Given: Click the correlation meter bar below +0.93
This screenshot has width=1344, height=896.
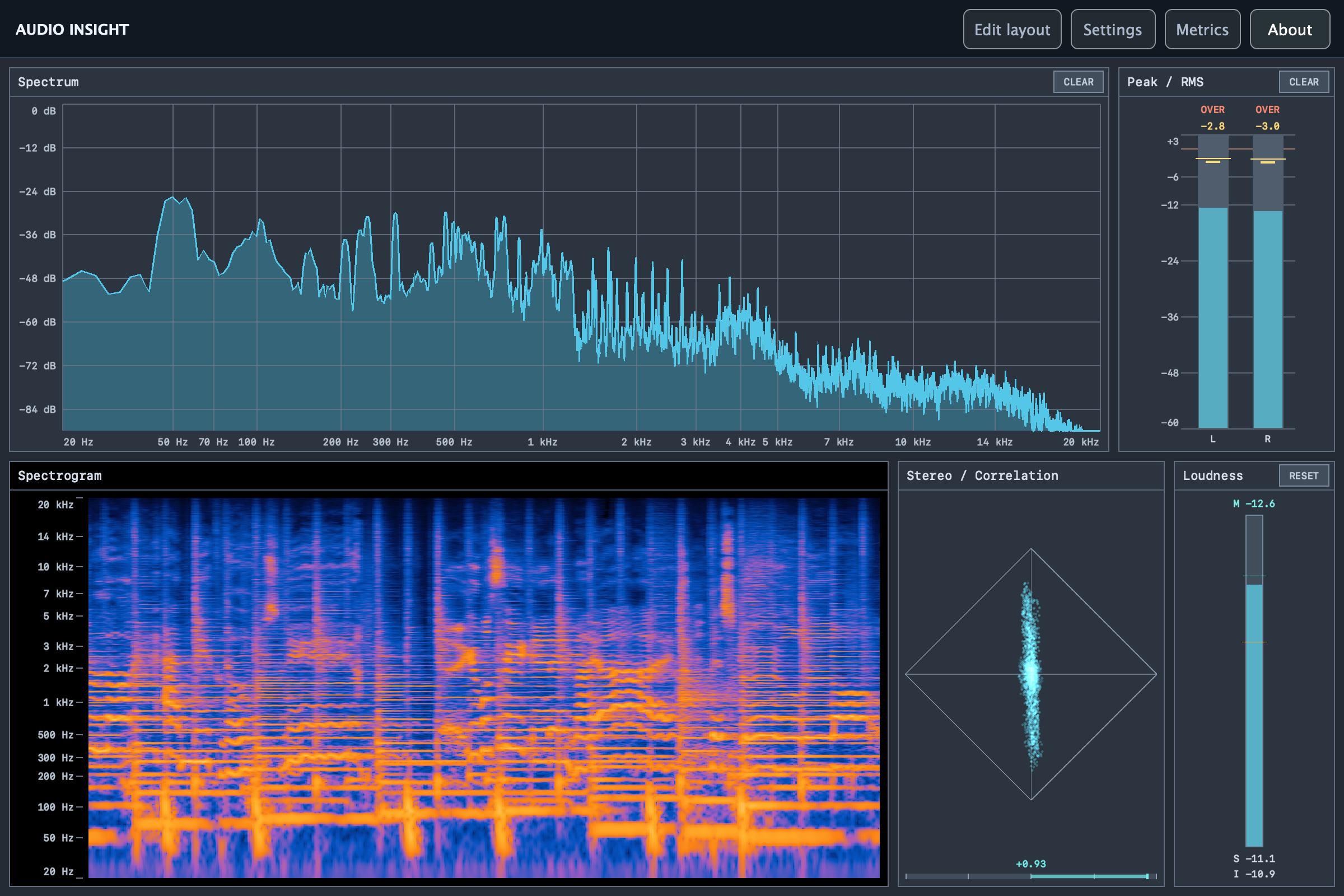Looking at the screenshot, I should [x=1031, y=876].
